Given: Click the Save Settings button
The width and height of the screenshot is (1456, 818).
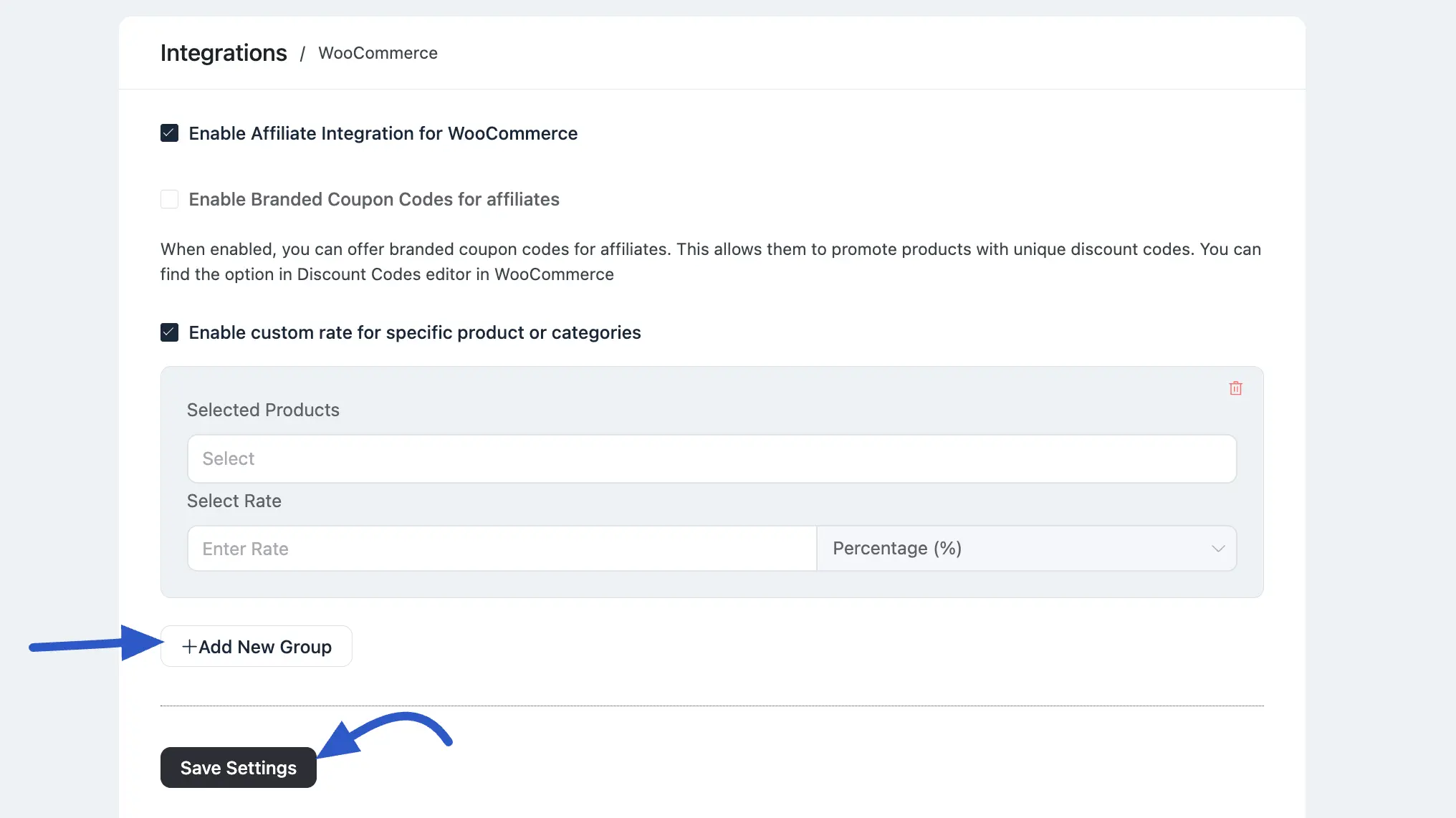Looking at the screenshot, I should [238, 767].
